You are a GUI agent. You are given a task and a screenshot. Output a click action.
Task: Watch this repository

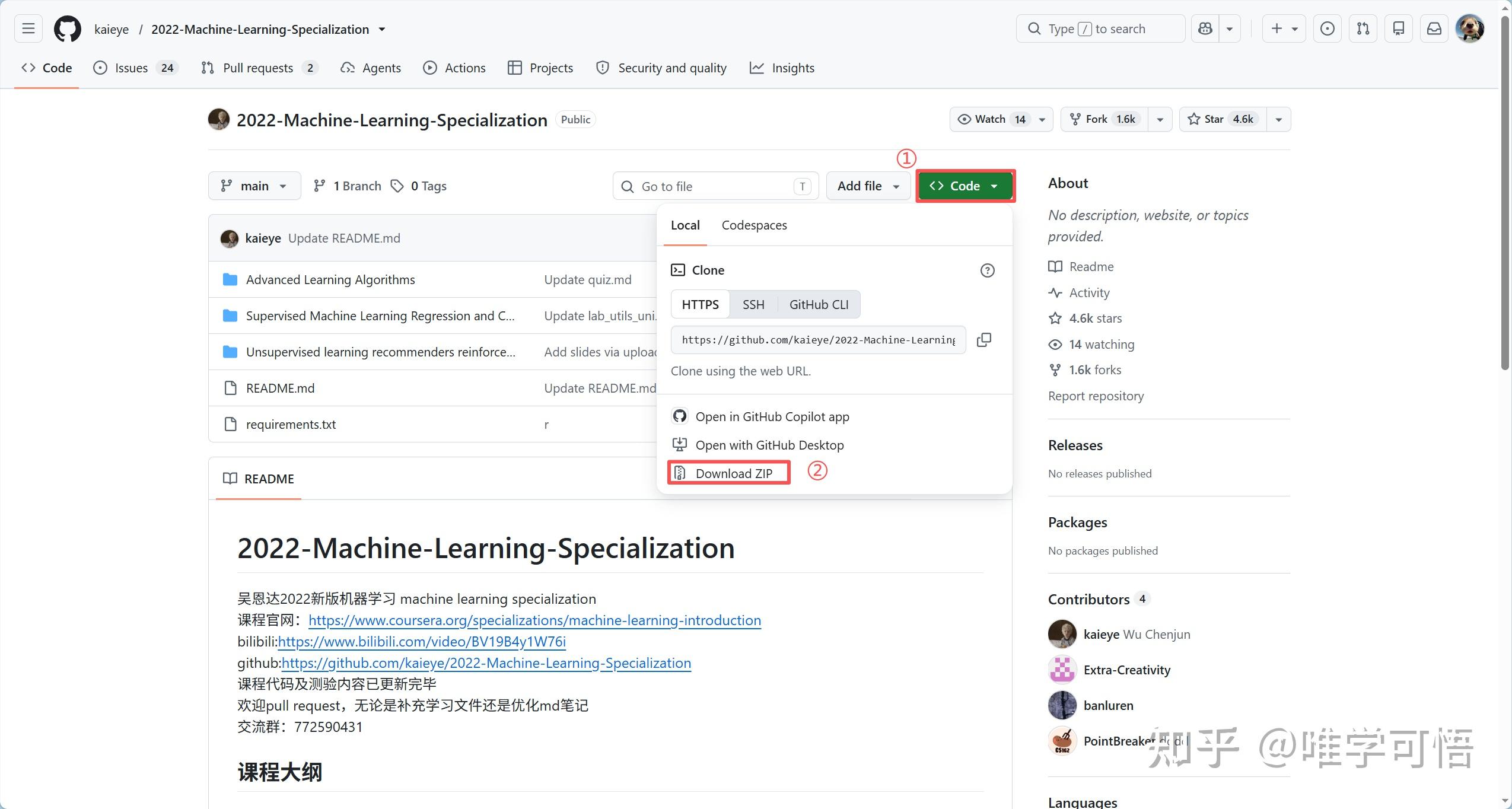(1001, 119)
